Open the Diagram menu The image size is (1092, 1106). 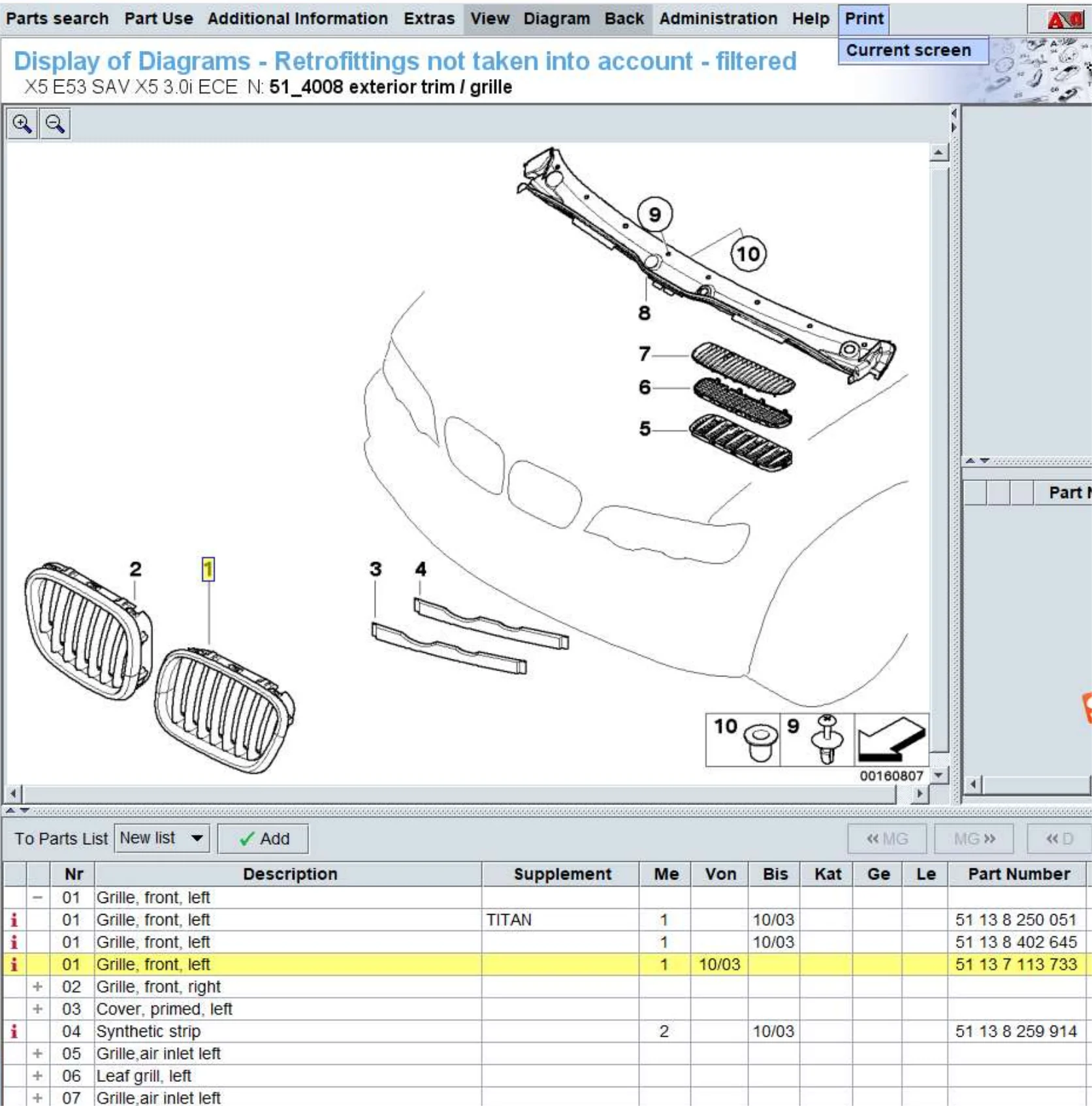(x=556, y=18)
